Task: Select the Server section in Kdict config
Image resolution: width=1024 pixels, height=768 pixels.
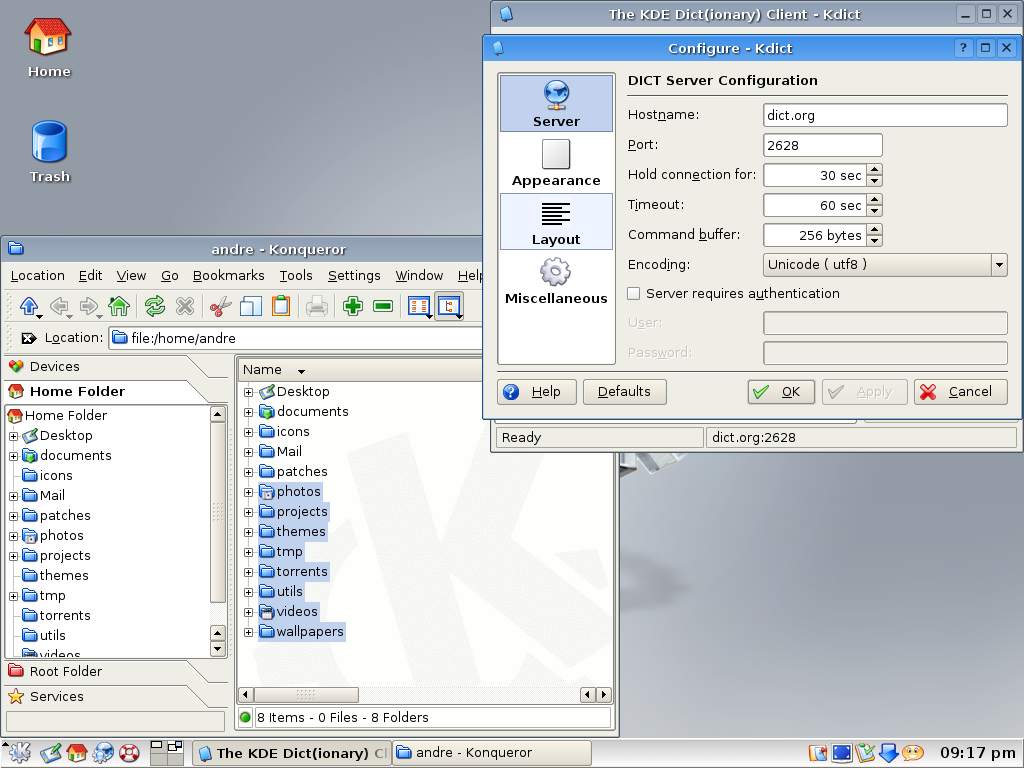Action: (556, 103)
